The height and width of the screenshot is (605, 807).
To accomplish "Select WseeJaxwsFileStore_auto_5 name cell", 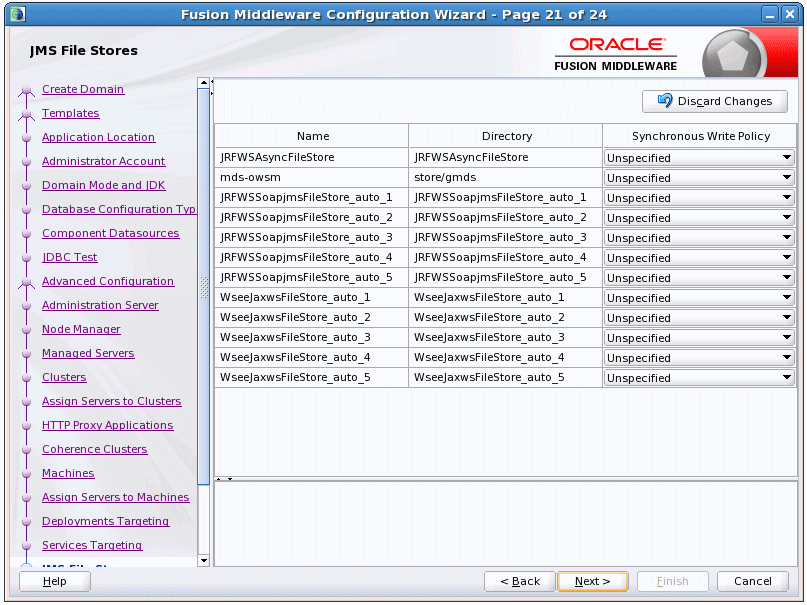I will tap(312, 378).
